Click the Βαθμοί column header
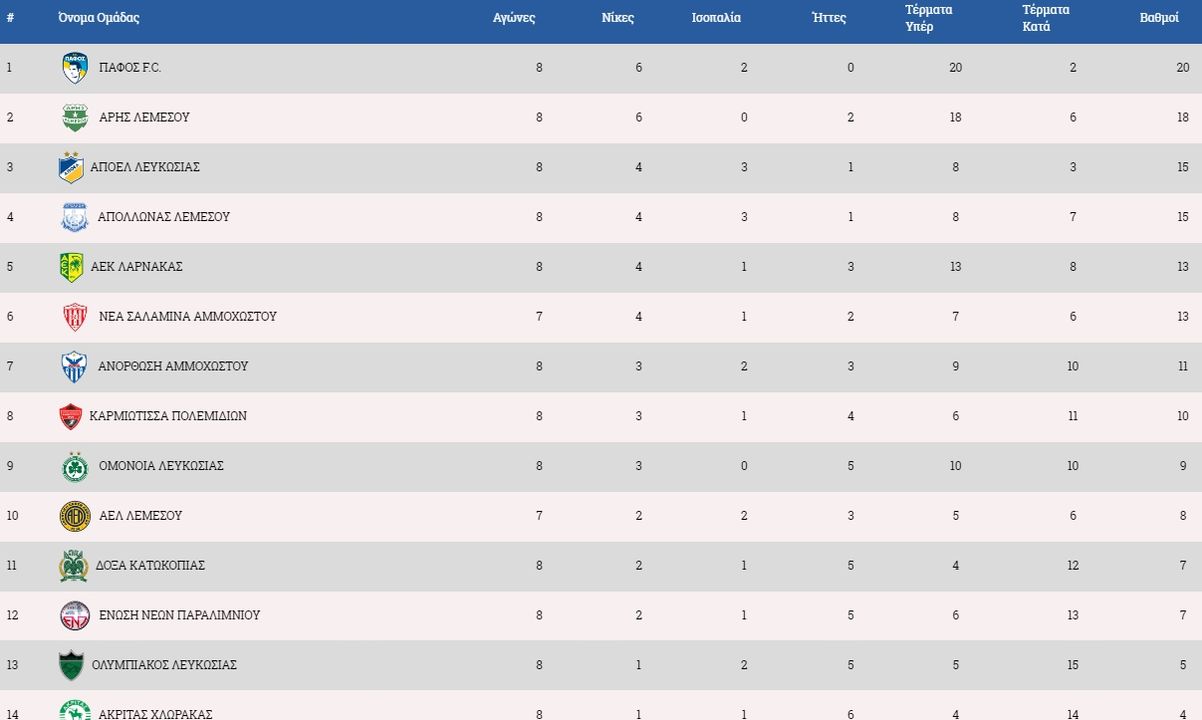 1159,18
